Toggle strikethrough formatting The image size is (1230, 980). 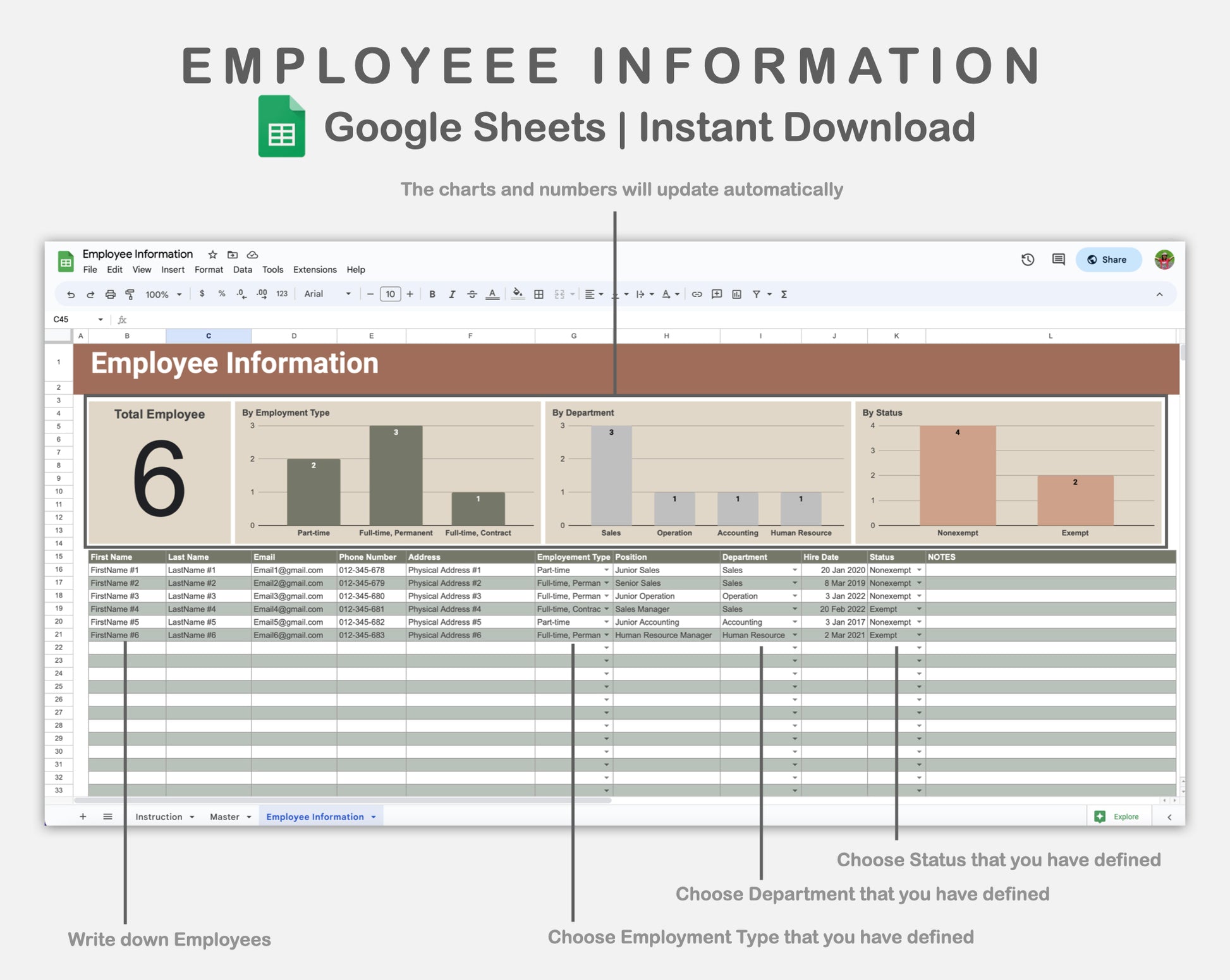click(472, 294)
